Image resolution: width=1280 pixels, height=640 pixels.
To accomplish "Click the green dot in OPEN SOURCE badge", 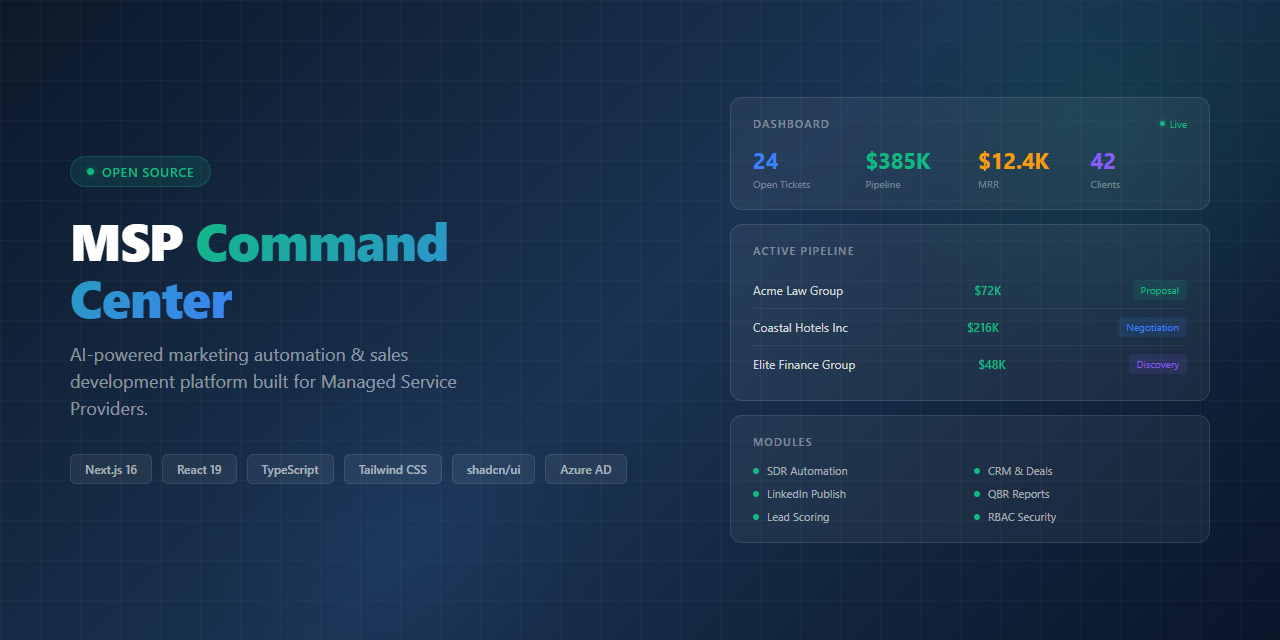I will pos(90,172).
